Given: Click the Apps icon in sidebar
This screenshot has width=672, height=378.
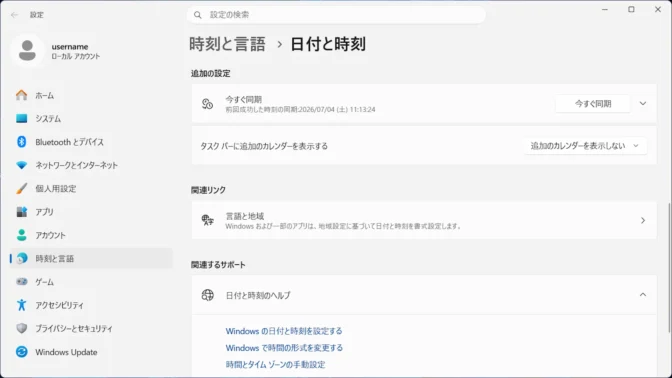Looking at the screenshot, I should pyautogui.click(x=21, y=212).
